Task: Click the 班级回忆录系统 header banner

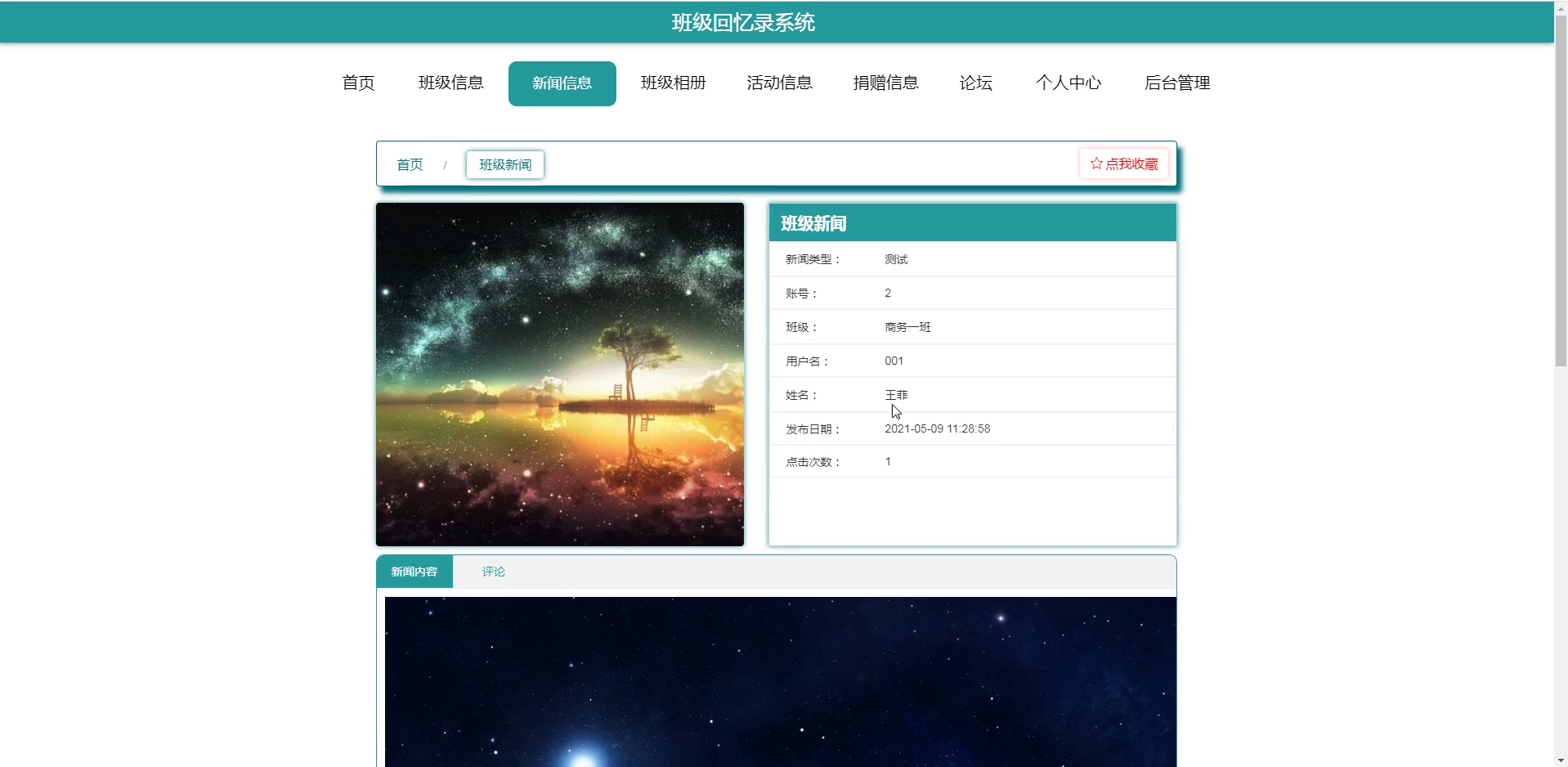Action: [x=741, y=22]
